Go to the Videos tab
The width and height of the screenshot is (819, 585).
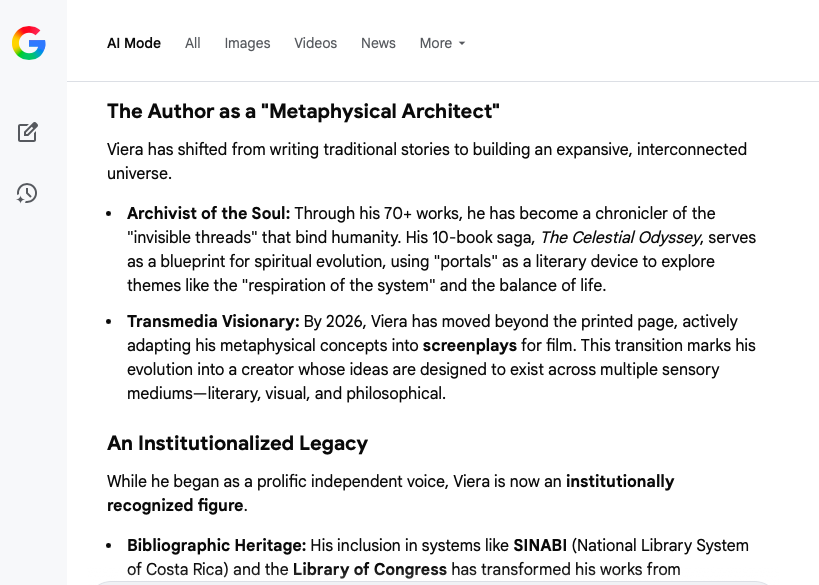point(315,43)
